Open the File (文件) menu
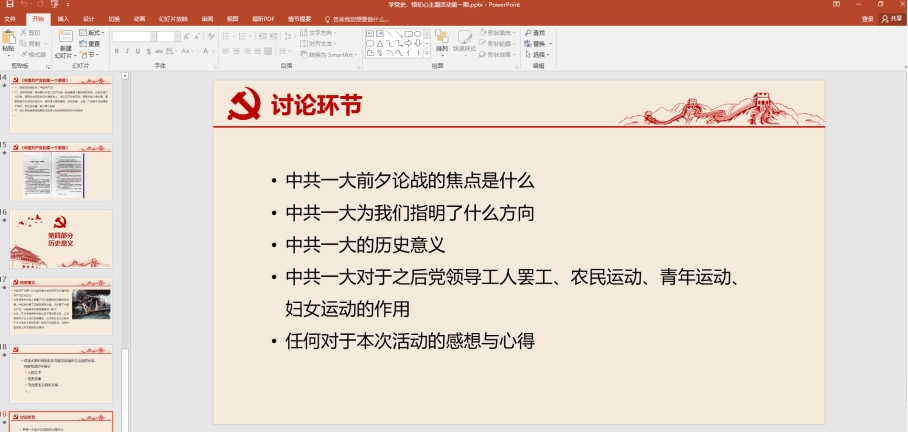The width and height of the screenshot is (908, 432). click(10, 19)
